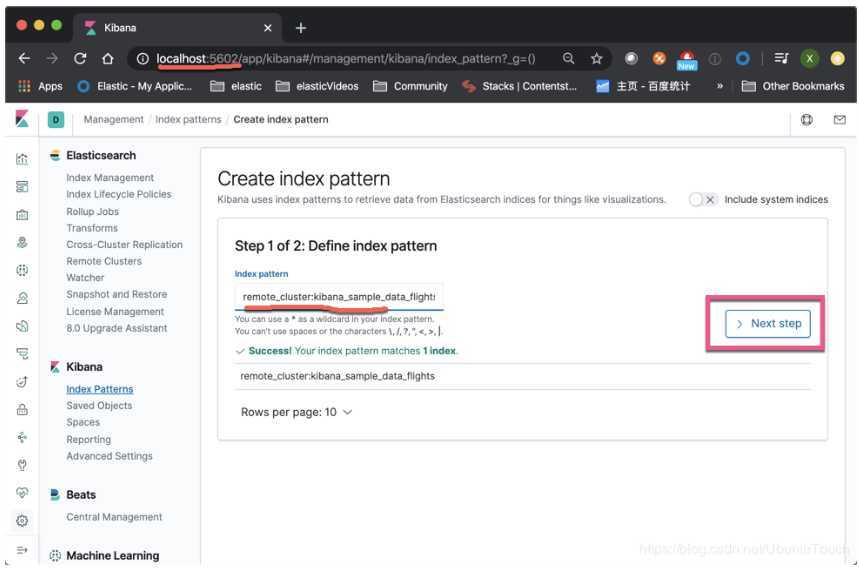Open Visualize from the Kibana side navigation
This screenshot has width=859, height=575.
tap(22, 159)
